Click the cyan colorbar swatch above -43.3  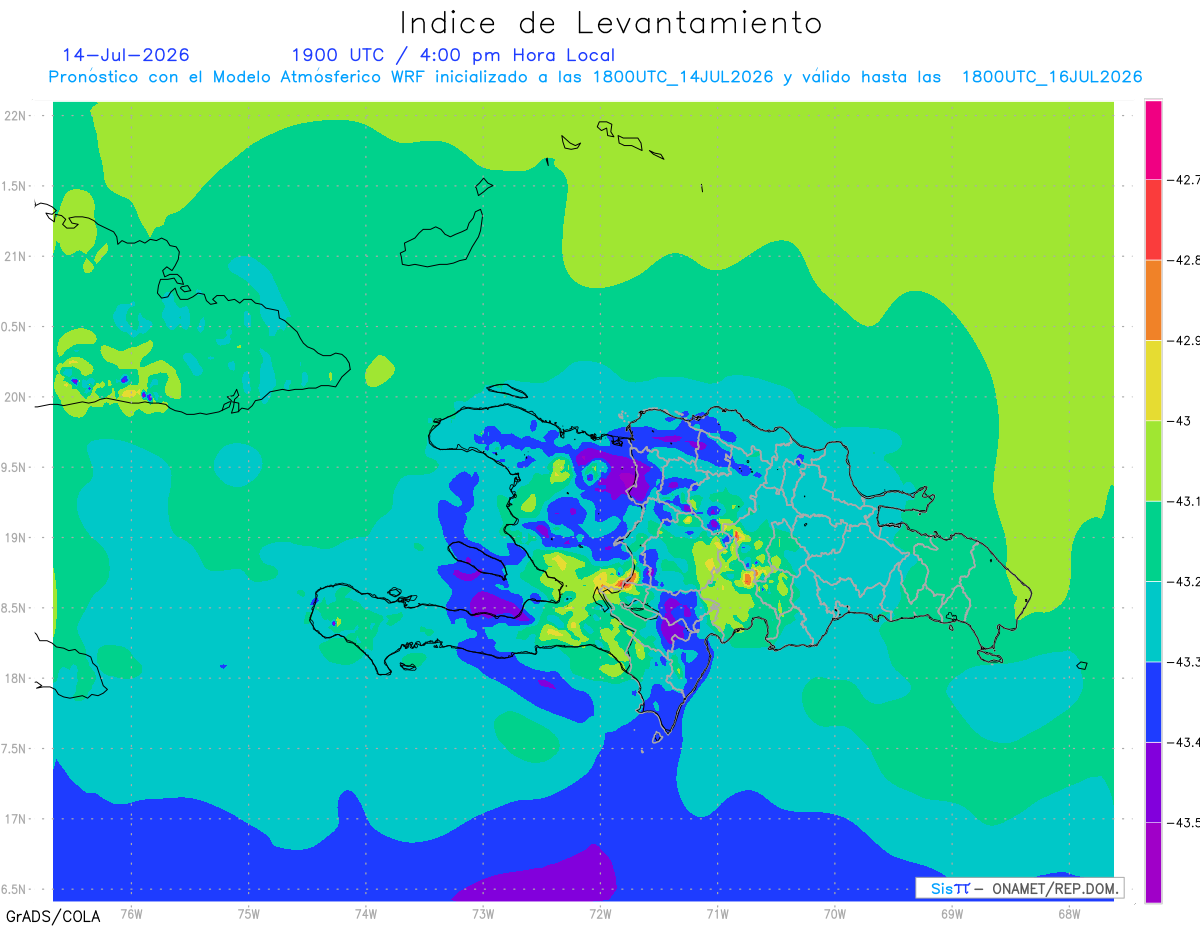1153,621
